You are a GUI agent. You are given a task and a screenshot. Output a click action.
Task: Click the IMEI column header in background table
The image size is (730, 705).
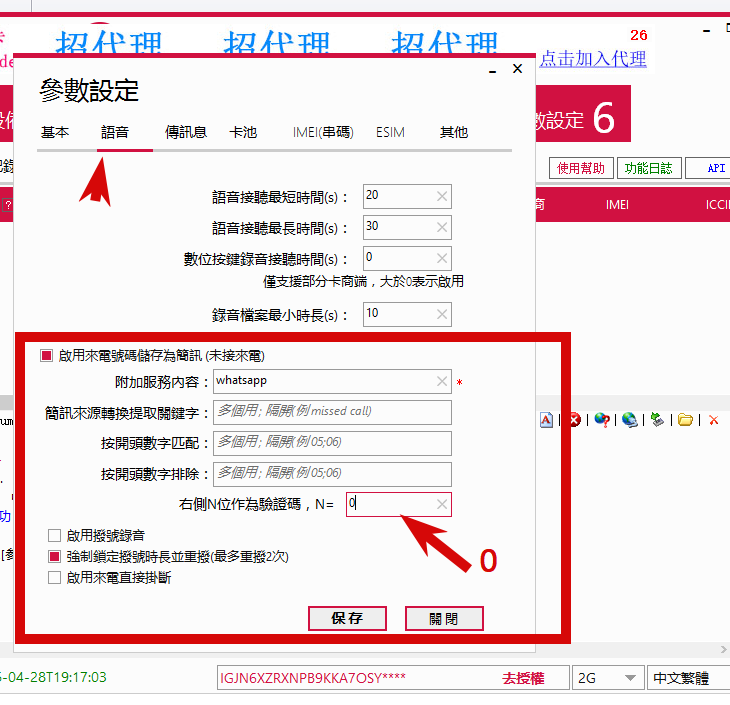click(x=617, y=205)
